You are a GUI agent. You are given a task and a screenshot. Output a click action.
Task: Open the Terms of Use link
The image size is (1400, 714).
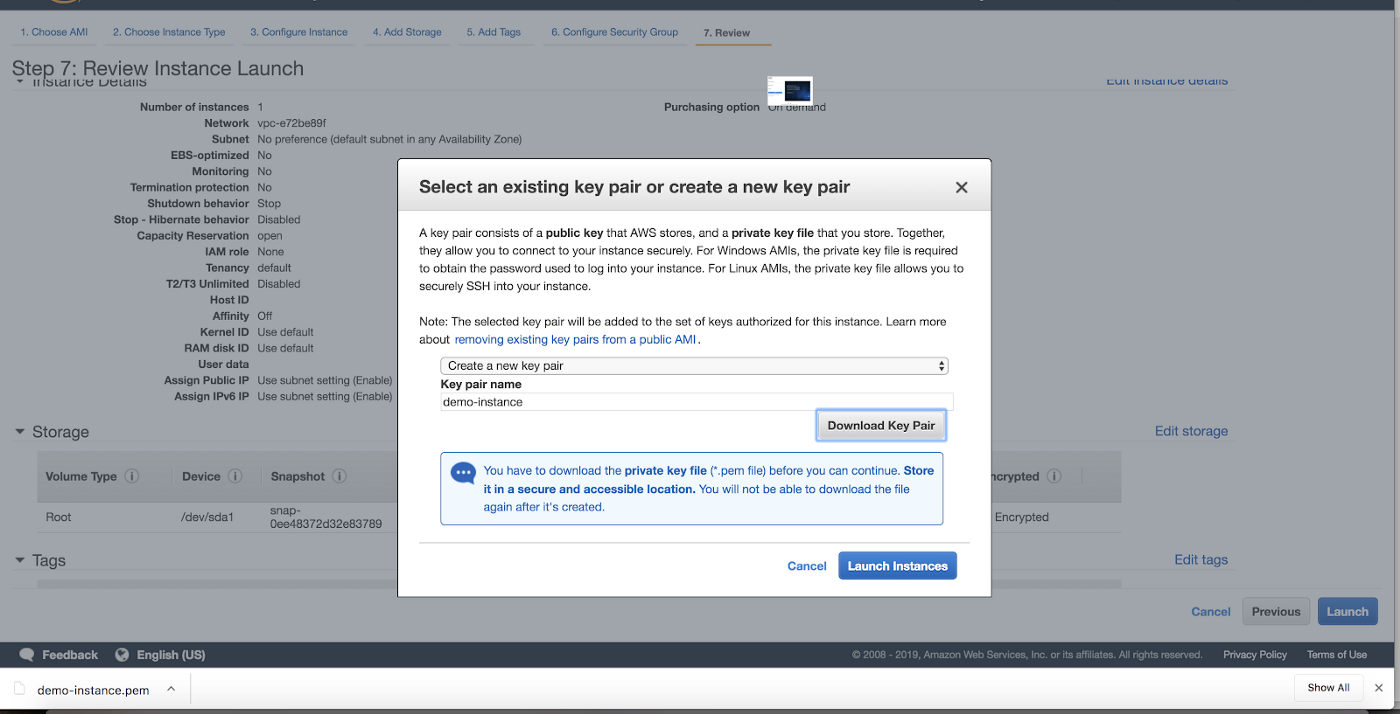pos(1337,655)
